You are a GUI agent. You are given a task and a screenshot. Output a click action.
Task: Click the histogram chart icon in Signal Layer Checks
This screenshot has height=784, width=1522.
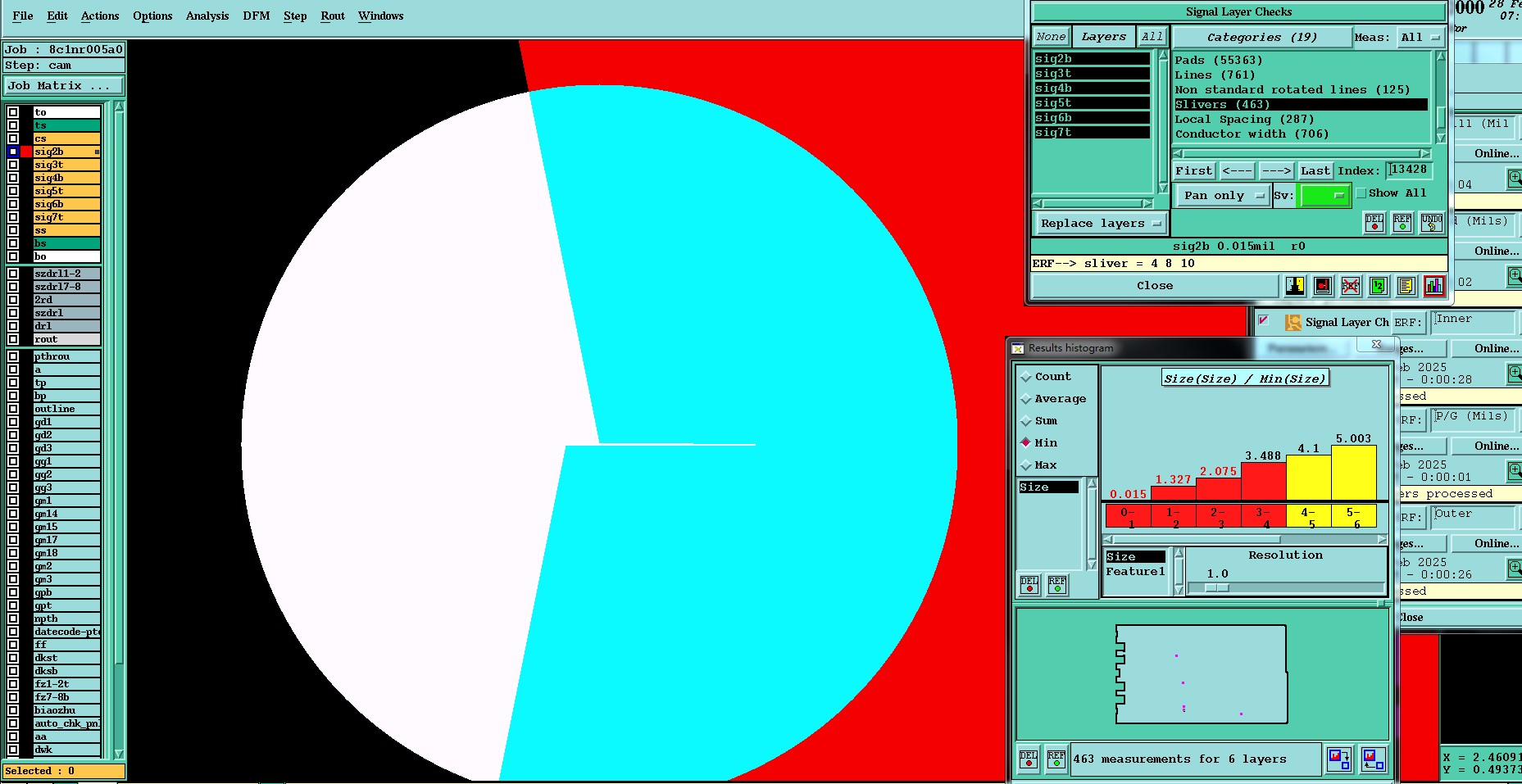(1433, 285)
